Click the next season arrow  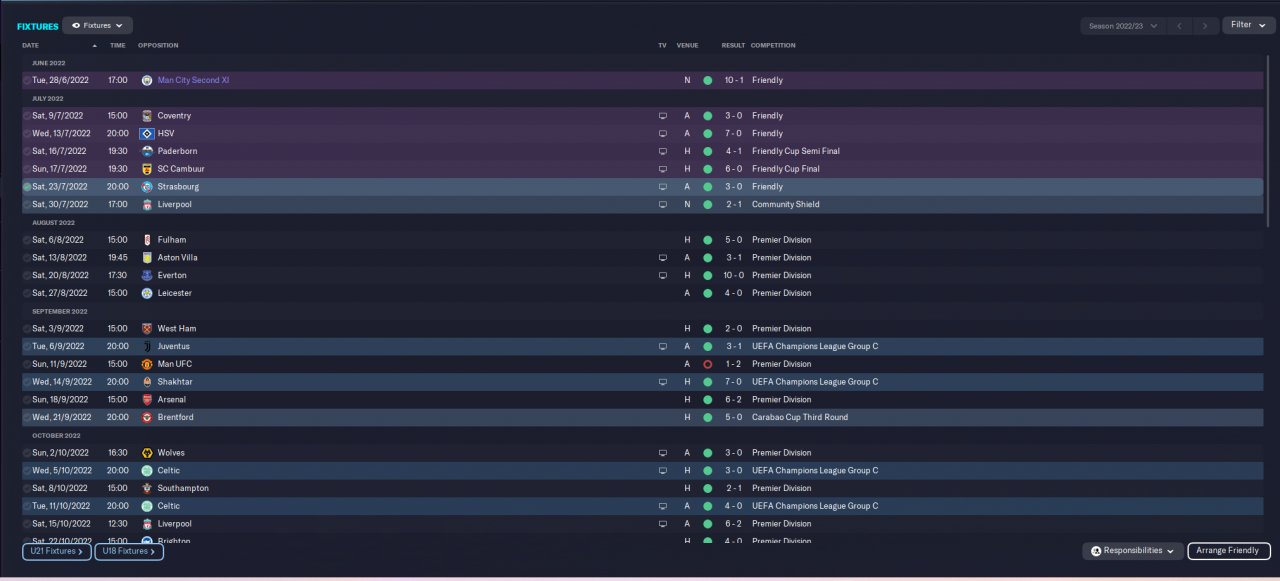(1205, 25)
